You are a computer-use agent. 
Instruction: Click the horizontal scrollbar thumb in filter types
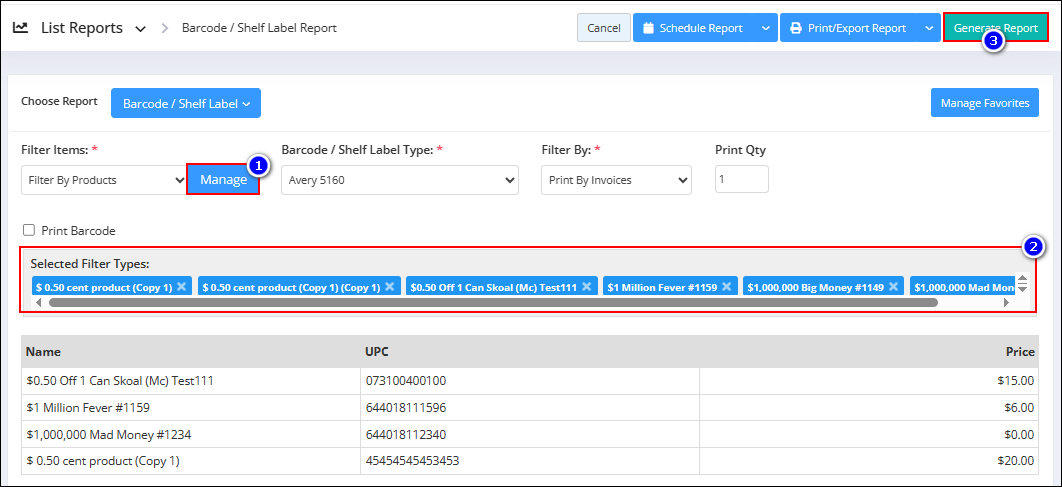(x=493, y=303)
